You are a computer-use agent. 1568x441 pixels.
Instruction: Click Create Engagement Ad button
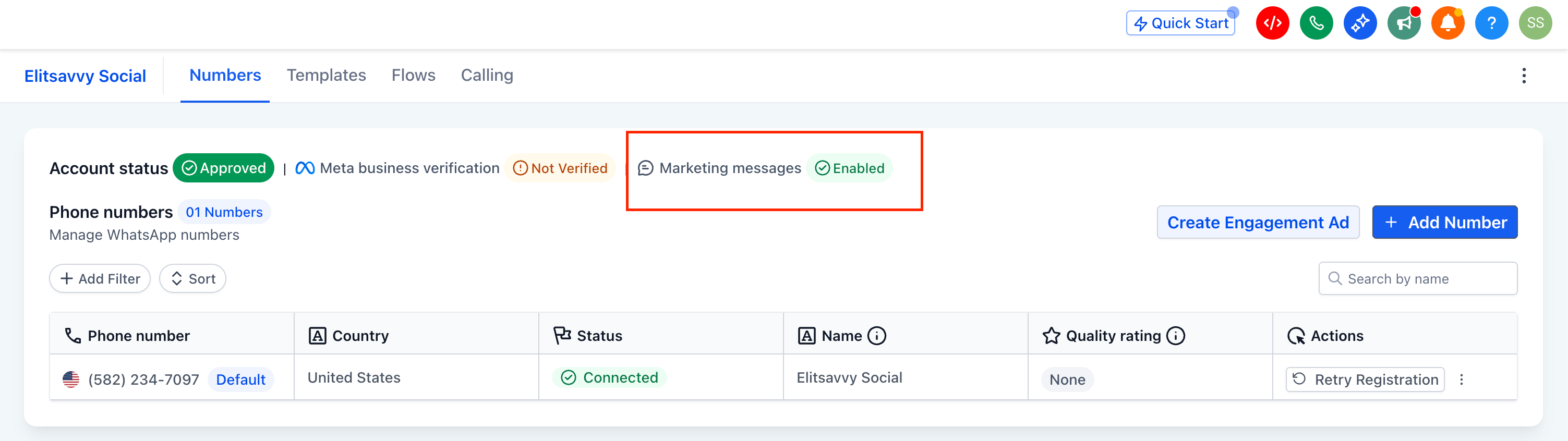[x=1258, y=223]
